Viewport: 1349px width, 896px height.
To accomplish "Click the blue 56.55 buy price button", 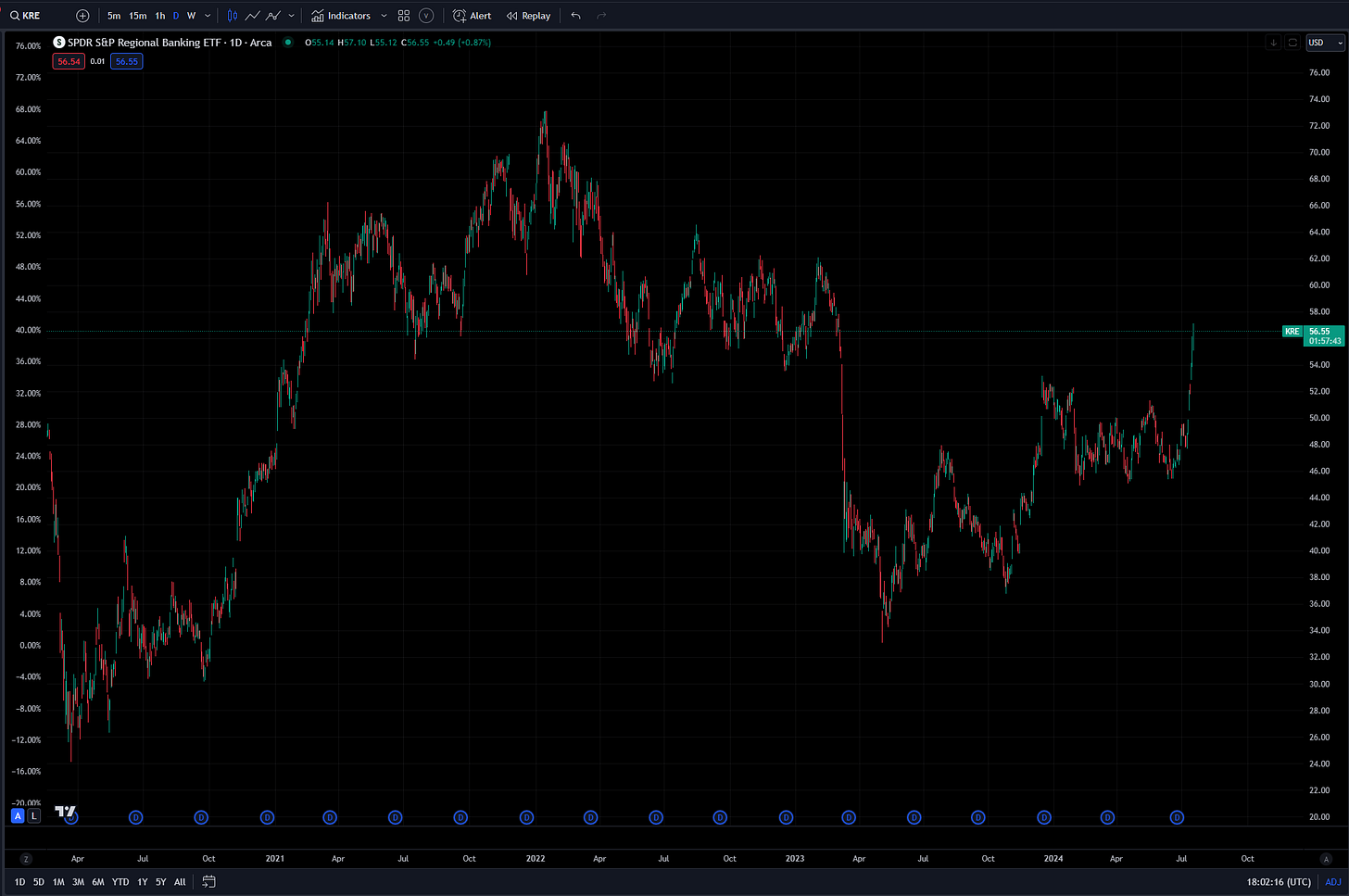I will 126,61.
